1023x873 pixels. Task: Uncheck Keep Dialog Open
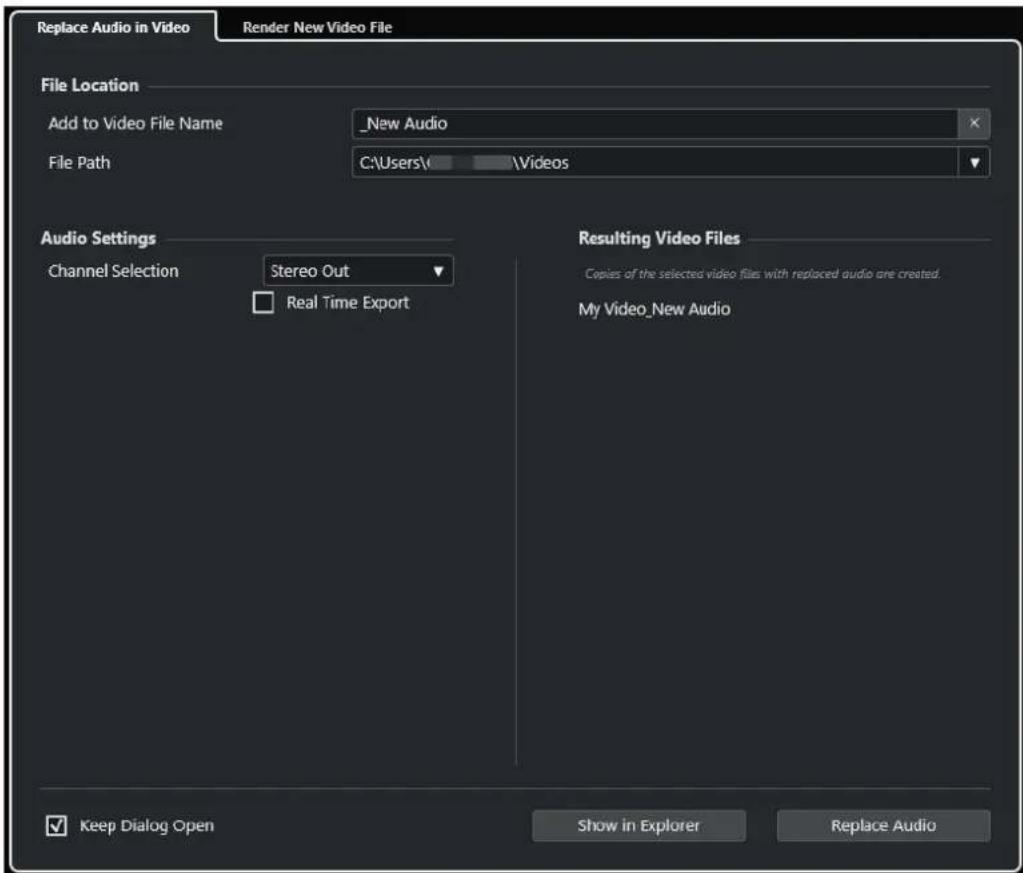(x=56, y=825)
